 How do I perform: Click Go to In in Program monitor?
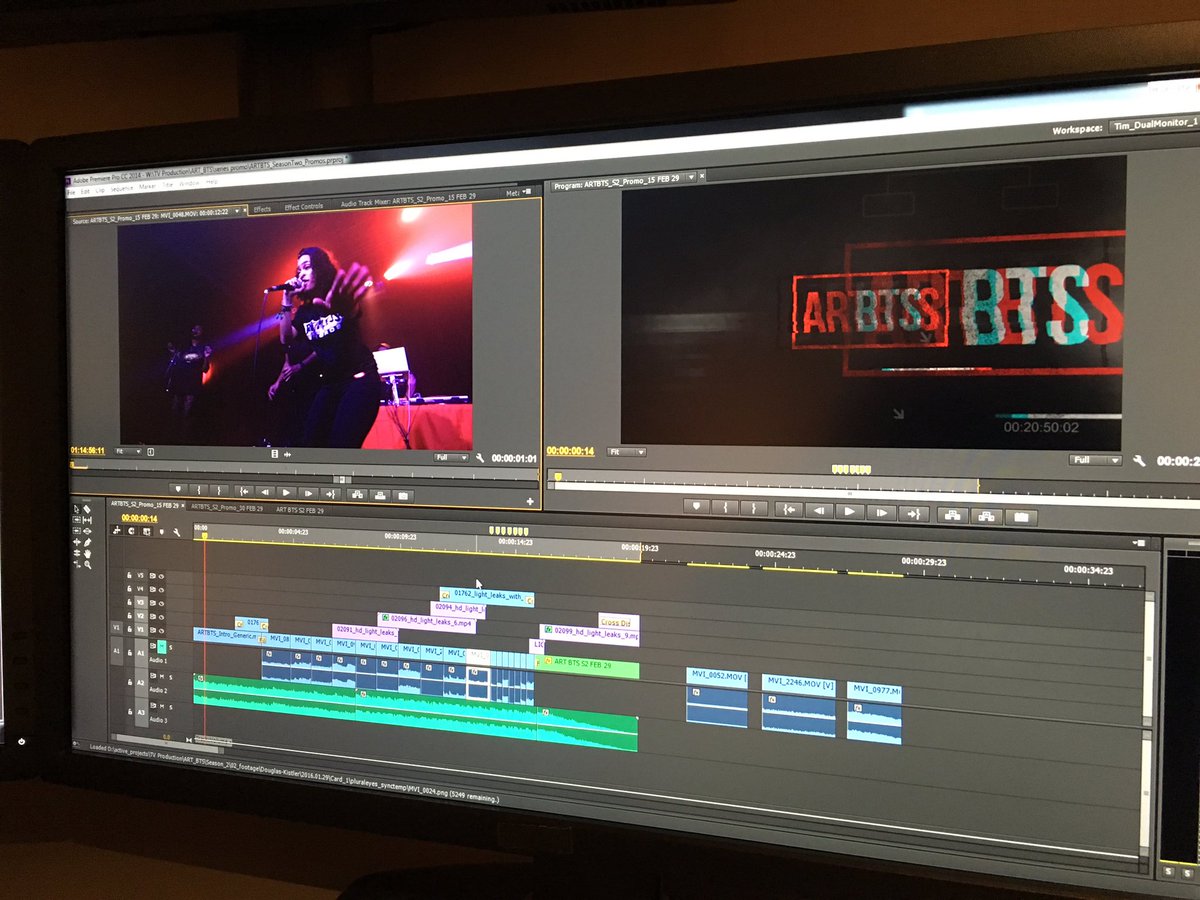[789, 509]
